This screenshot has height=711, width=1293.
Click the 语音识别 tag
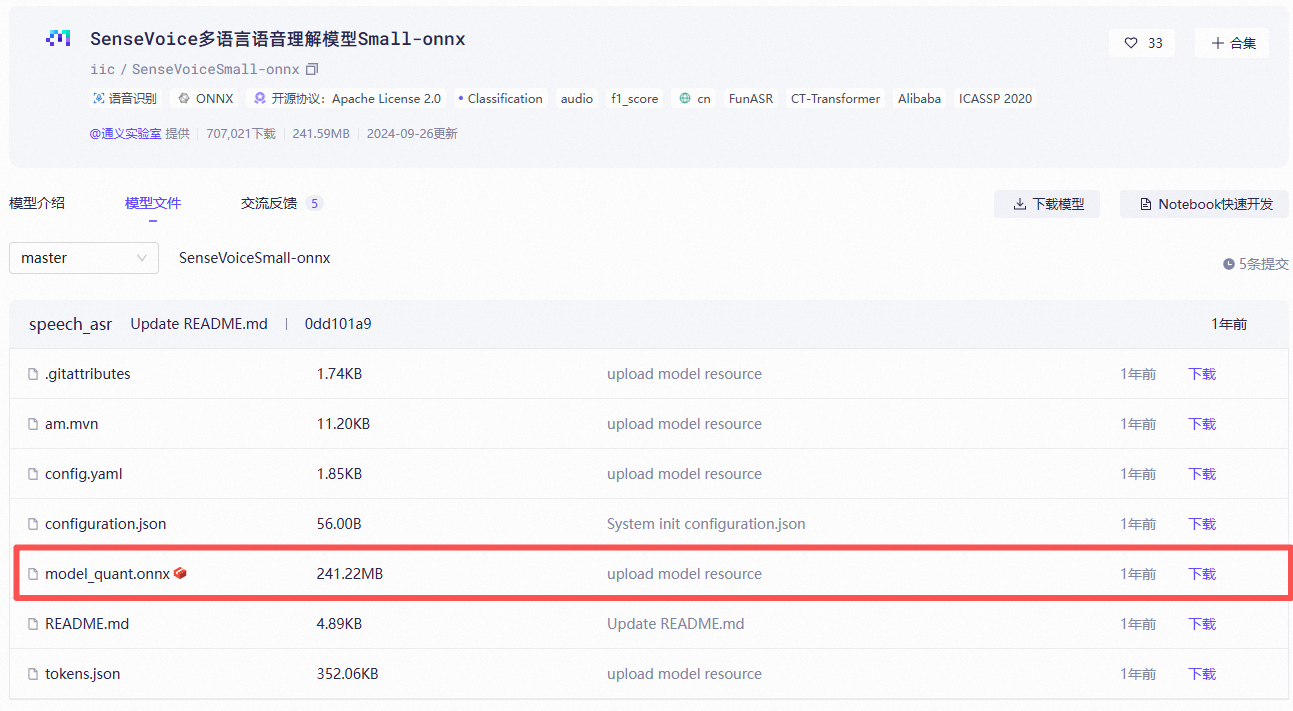[124, 98]
